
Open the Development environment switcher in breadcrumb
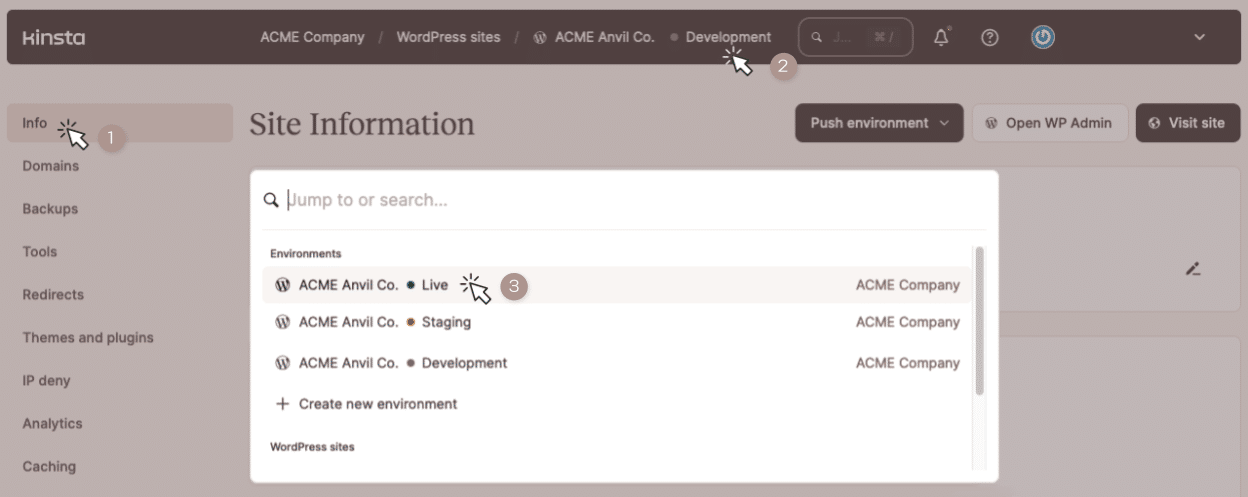pos(727,37)
